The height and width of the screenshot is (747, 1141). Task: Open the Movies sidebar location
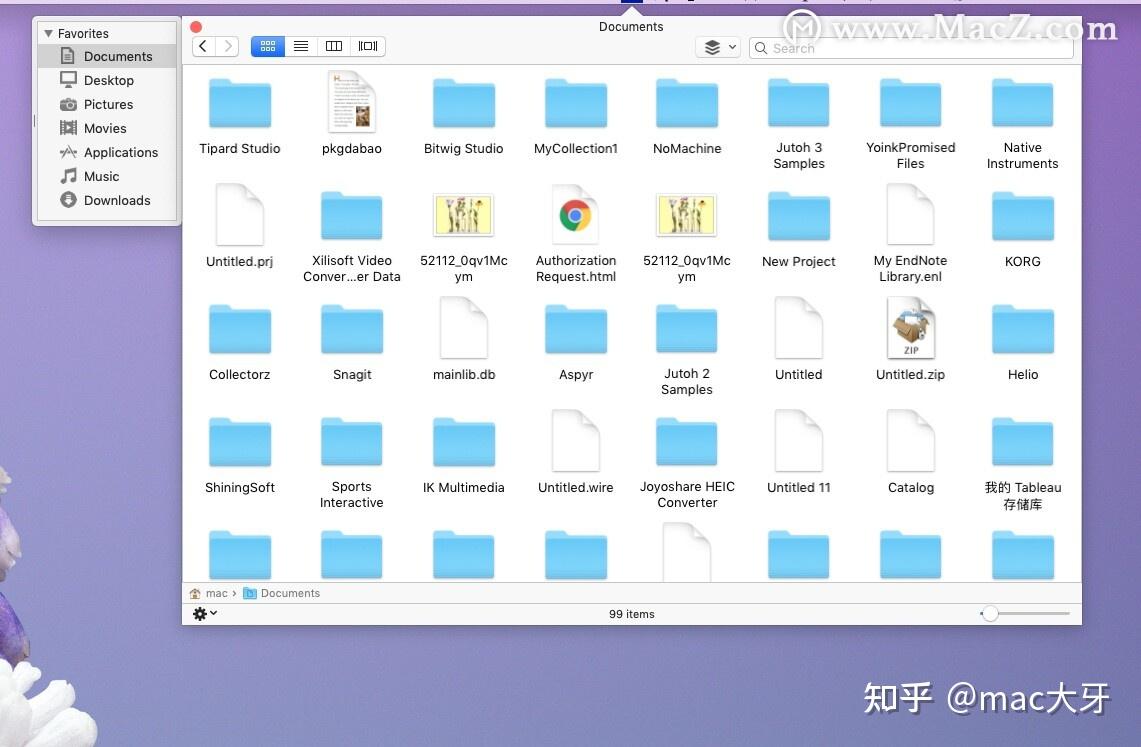(103, 128)
